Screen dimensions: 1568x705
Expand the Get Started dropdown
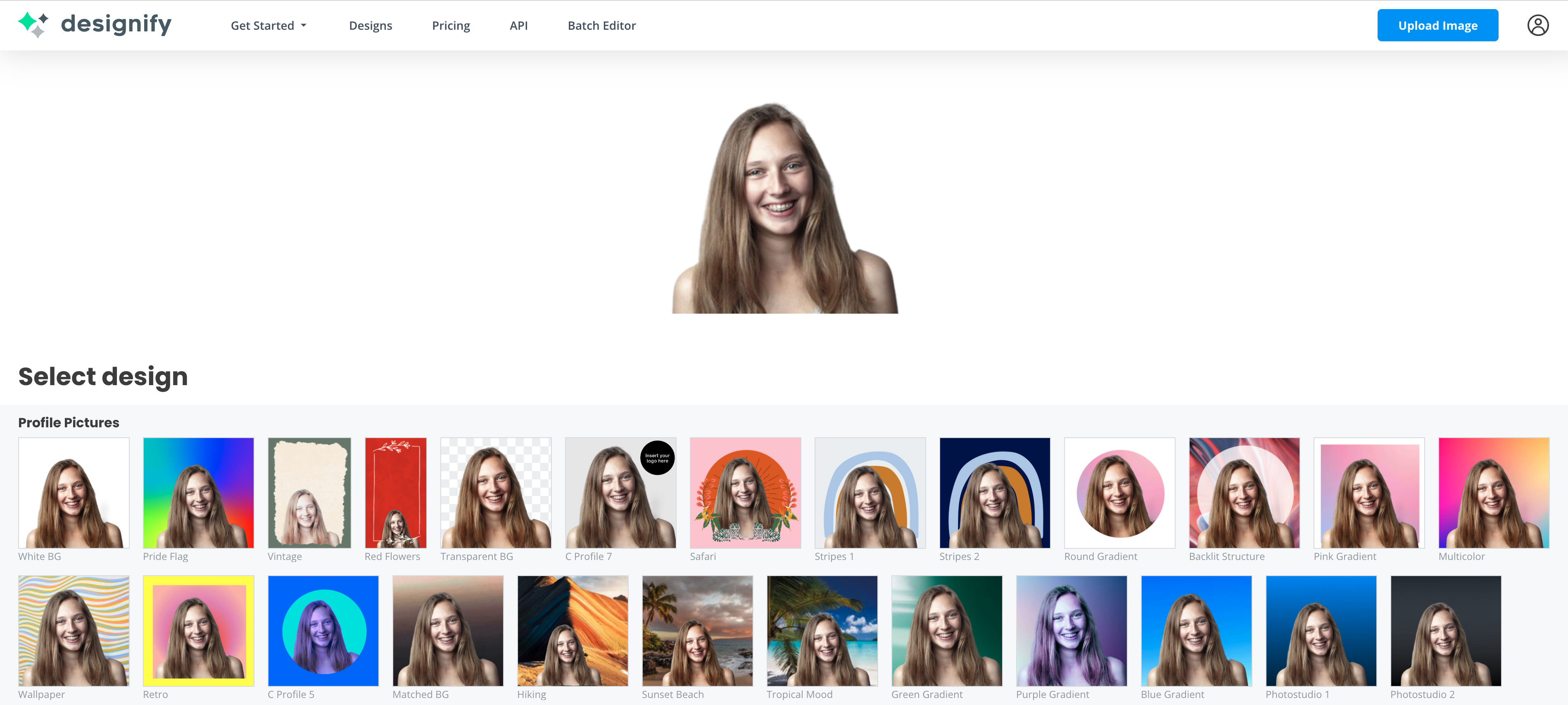pos(268,26)
